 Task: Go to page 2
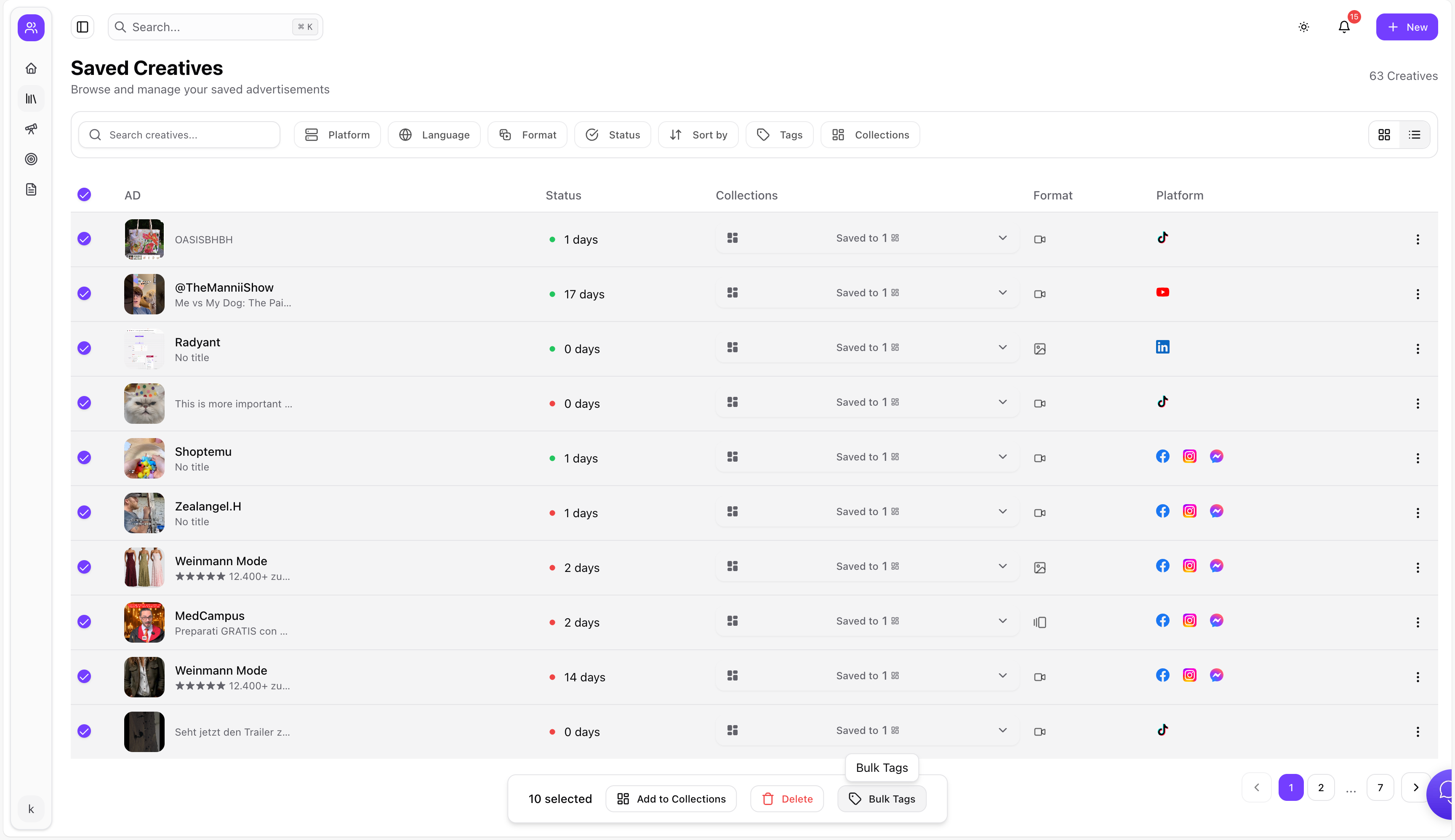pos(1321,787)
